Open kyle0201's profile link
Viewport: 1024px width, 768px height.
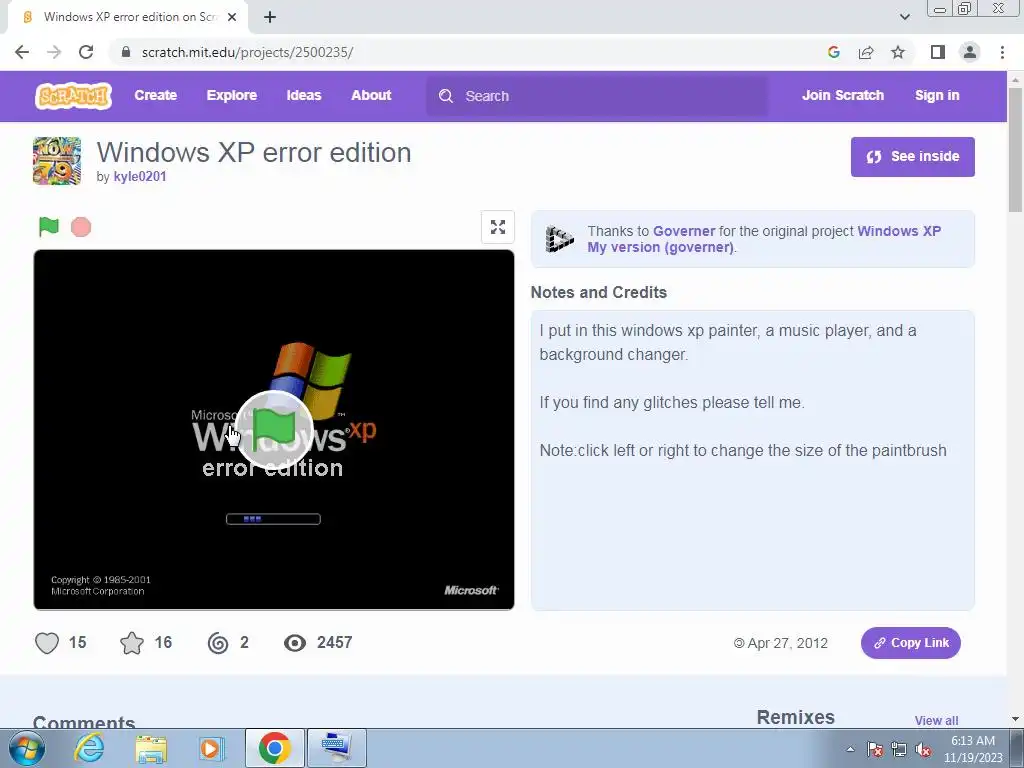140,176
